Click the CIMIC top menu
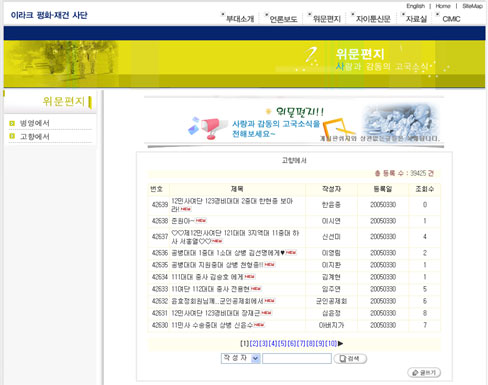488x385 pixels. (x=451, y=19)
